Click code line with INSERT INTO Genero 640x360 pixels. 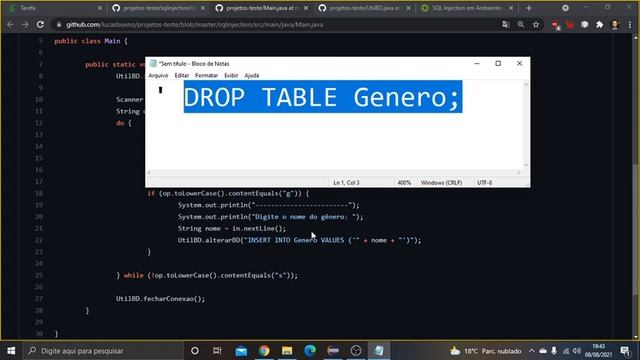pos(299,240)
